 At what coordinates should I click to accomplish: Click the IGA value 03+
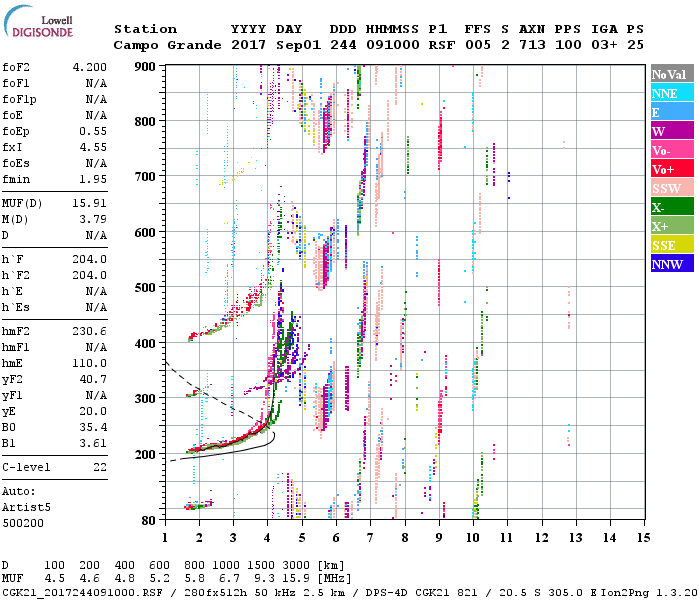tap(604, 45)
